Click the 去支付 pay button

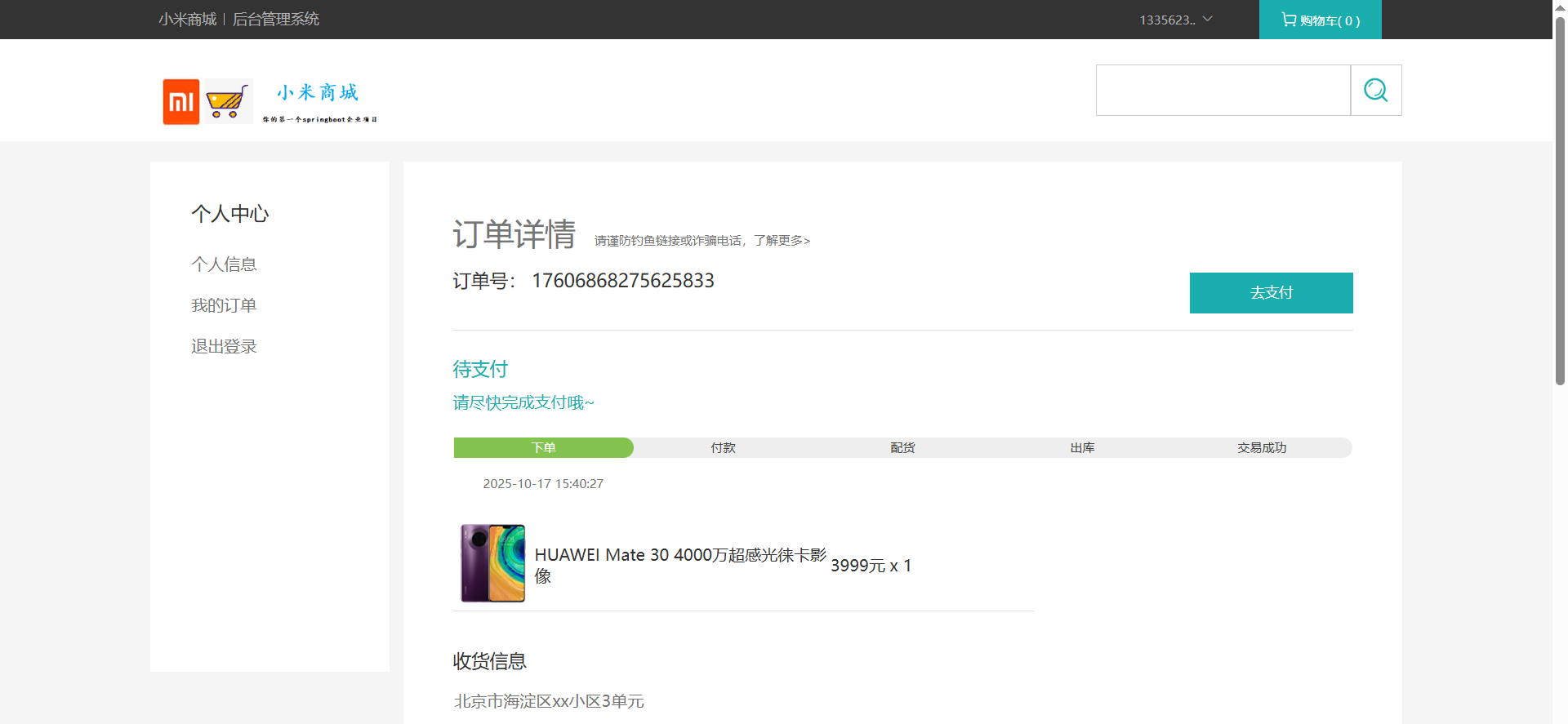click(x=1271, y=293)
